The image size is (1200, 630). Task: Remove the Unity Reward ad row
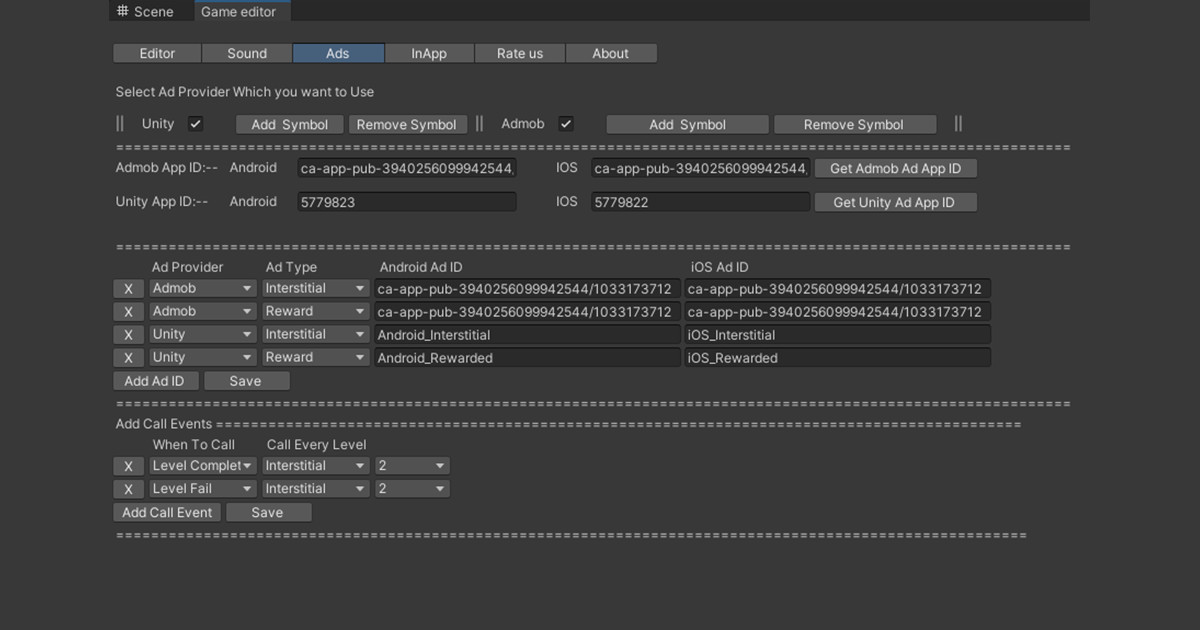tap(128, 358)
